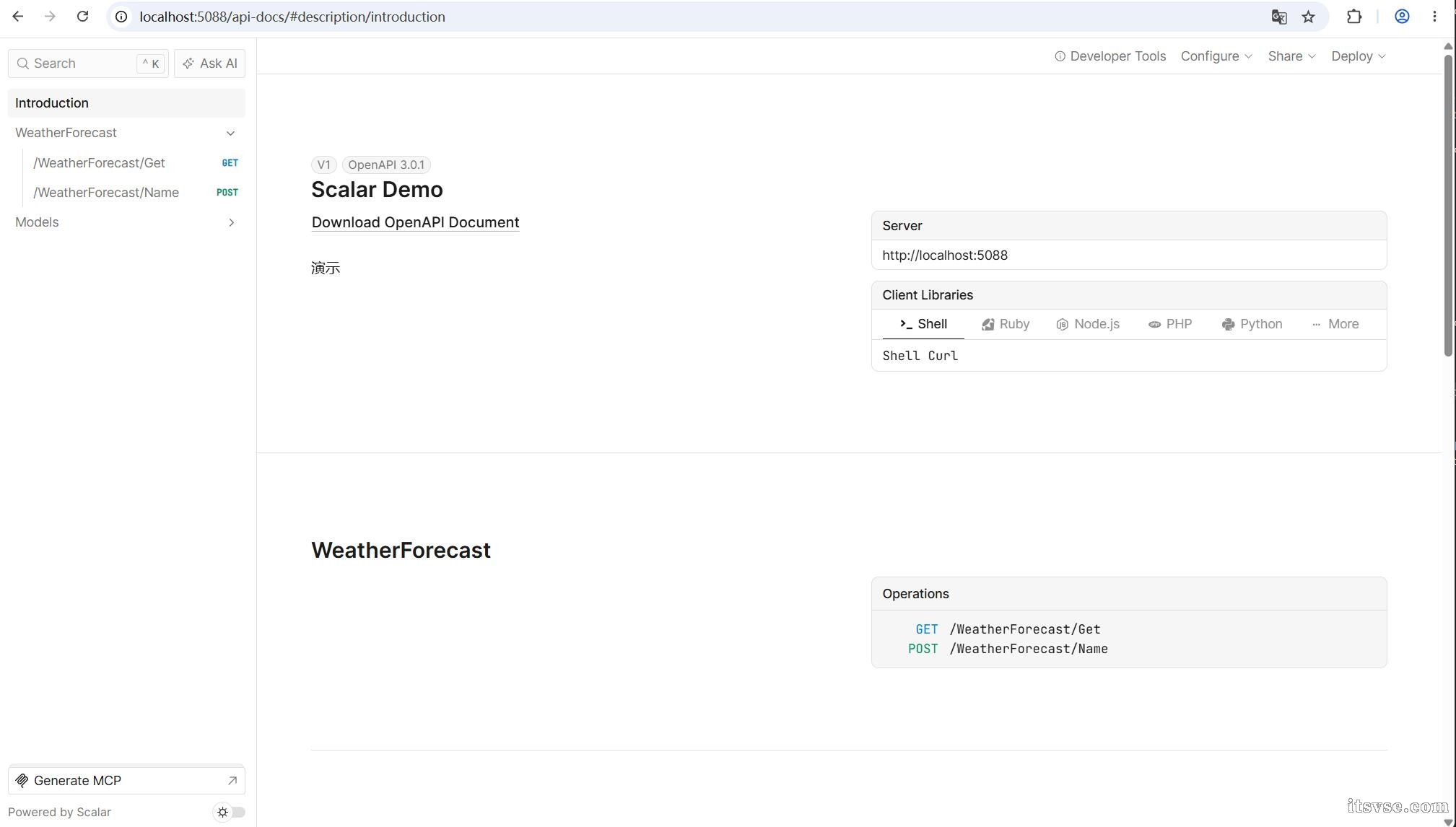Click the POST badge in sidebar

(x=227, y=193)
